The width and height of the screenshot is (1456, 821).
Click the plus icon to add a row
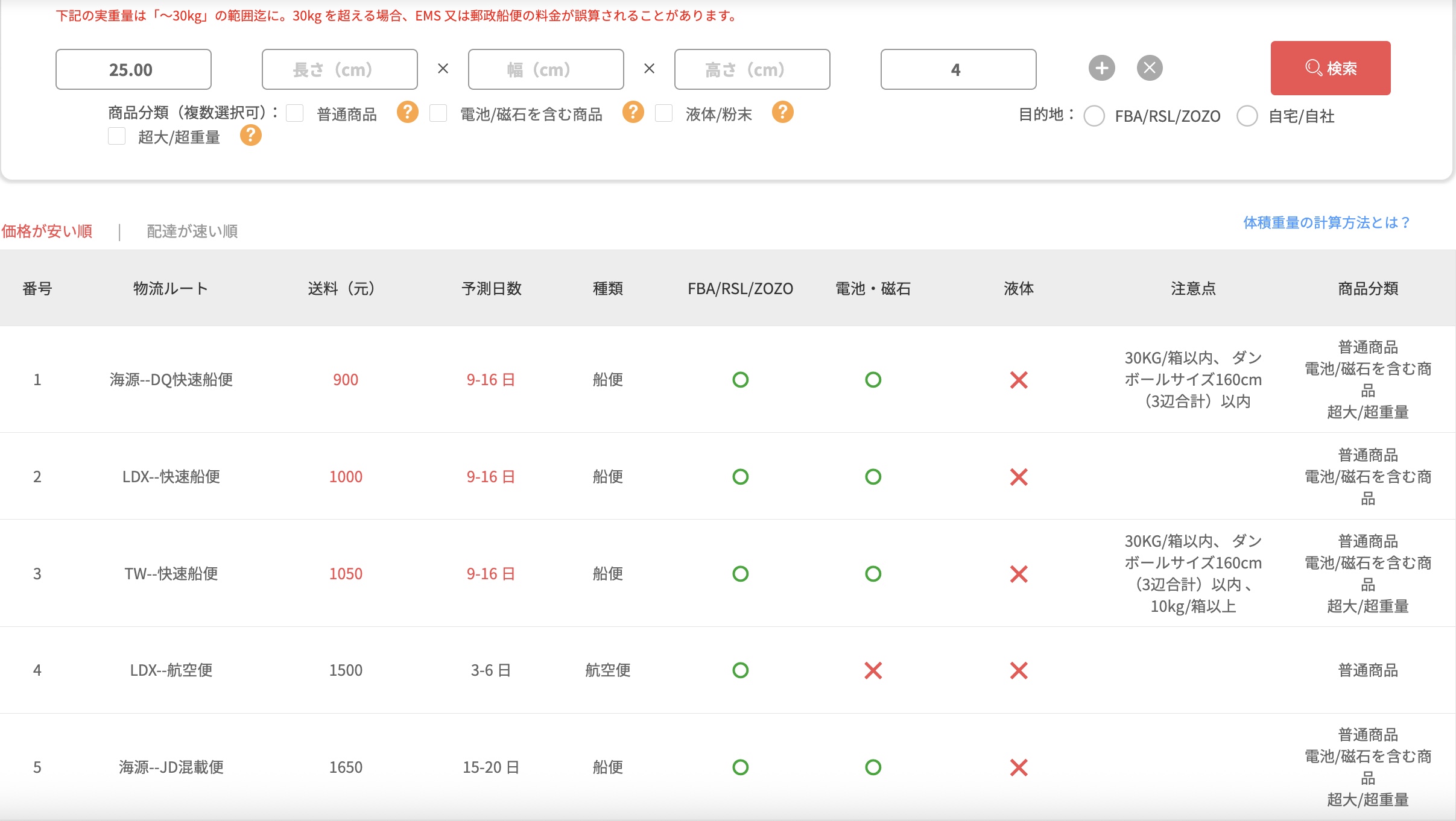click(x=1101, y=68)
